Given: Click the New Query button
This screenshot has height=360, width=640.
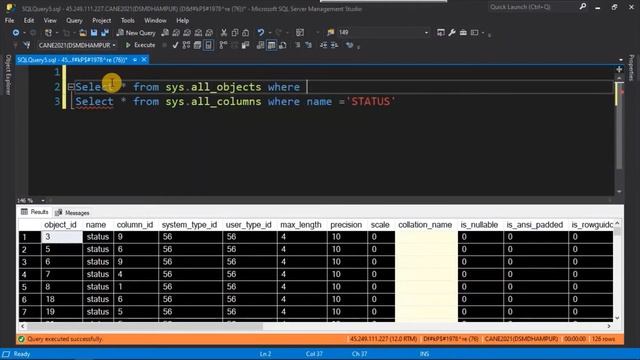Looking at the screenshot, I should [136, 33].
